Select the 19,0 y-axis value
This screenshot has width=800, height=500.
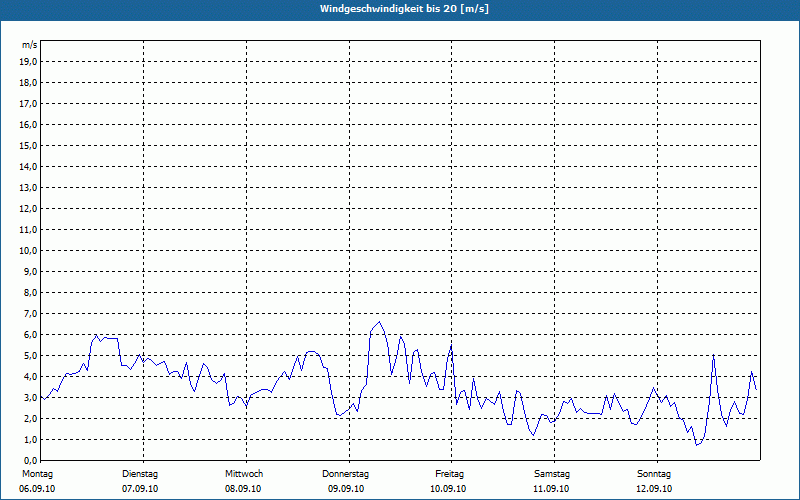pos(29,62)
